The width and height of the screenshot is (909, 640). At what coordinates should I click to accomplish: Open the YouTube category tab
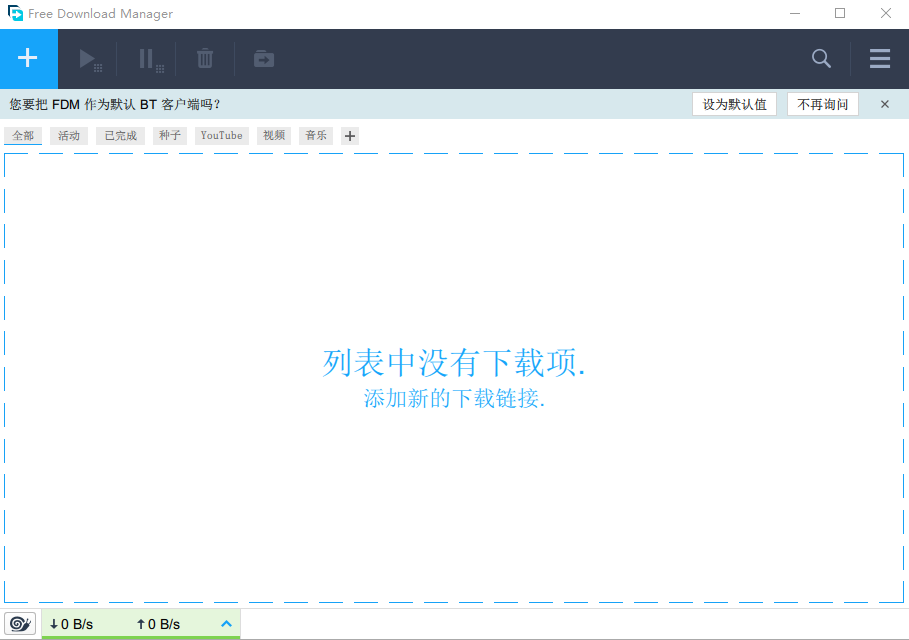tap(221, 135)
